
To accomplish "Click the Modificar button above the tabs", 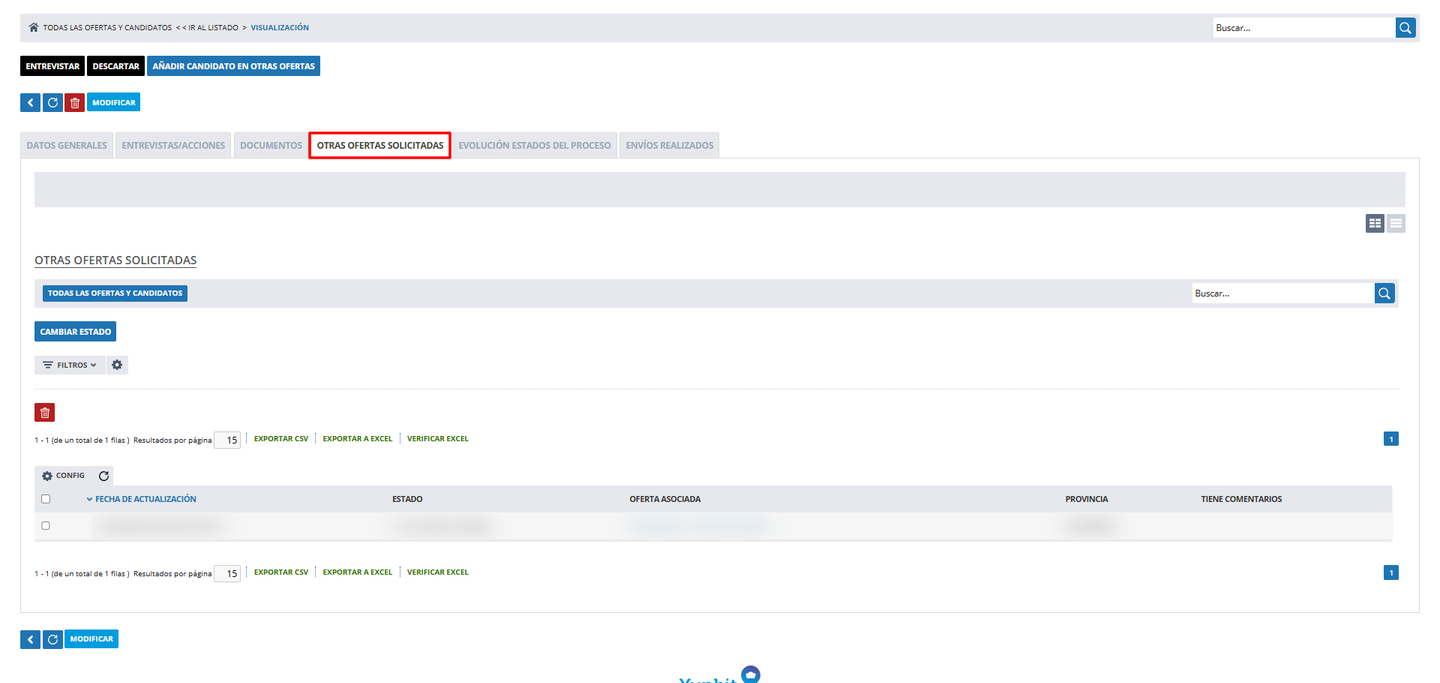I will pos(114,102).
